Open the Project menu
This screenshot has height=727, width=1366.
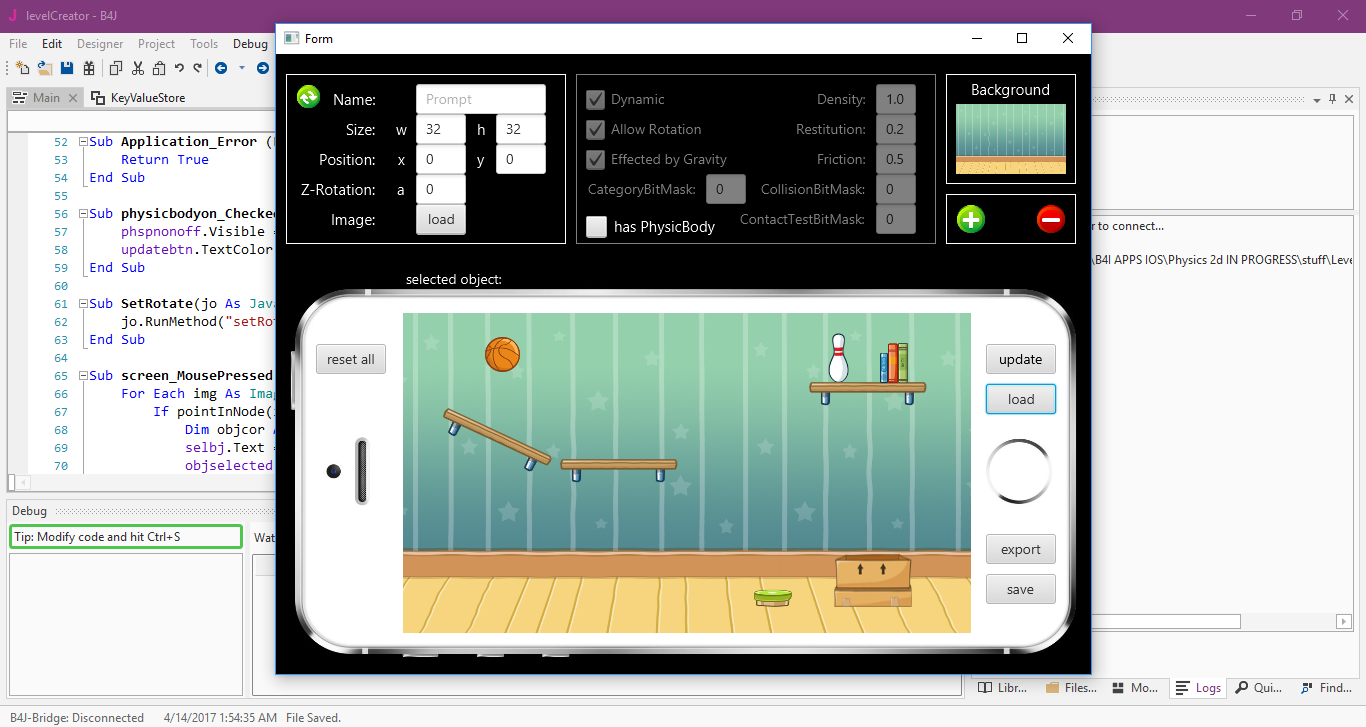coord(156,44)
